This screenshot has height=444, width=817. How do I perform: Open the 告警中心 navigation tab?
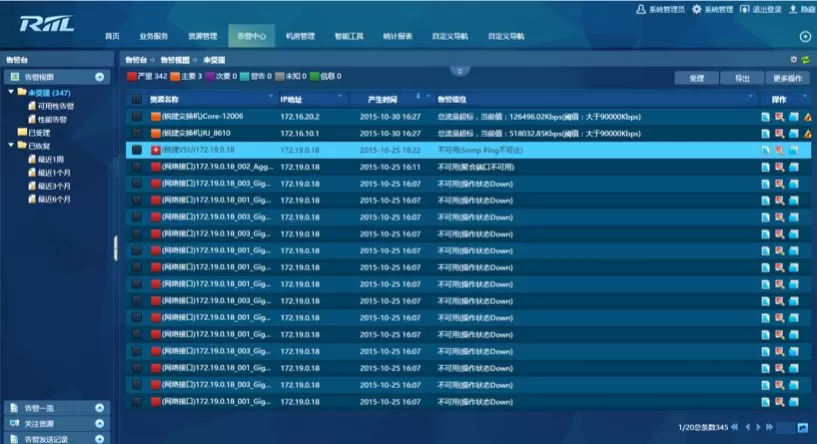coord(251,37)
